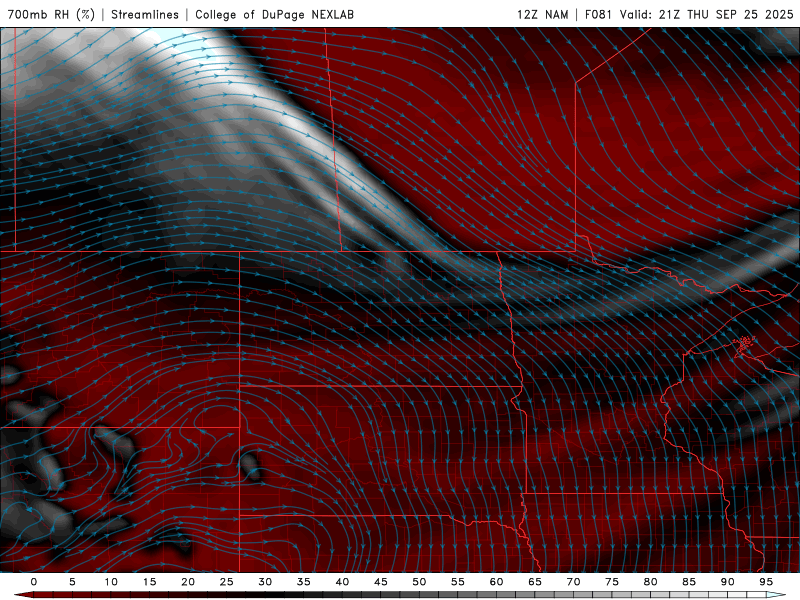
Task: Click "College of DuPage NEXLAB" credit text
Action: pos(274,14)
